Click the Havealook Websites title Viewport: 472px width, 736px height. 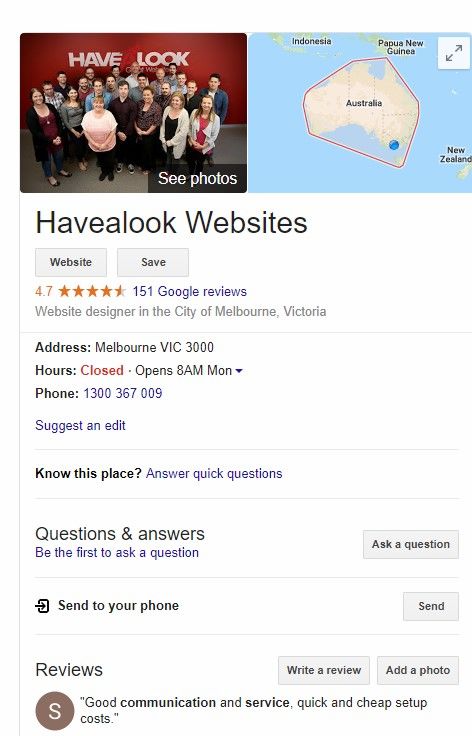pyautogui.click(x=171, y=222)
